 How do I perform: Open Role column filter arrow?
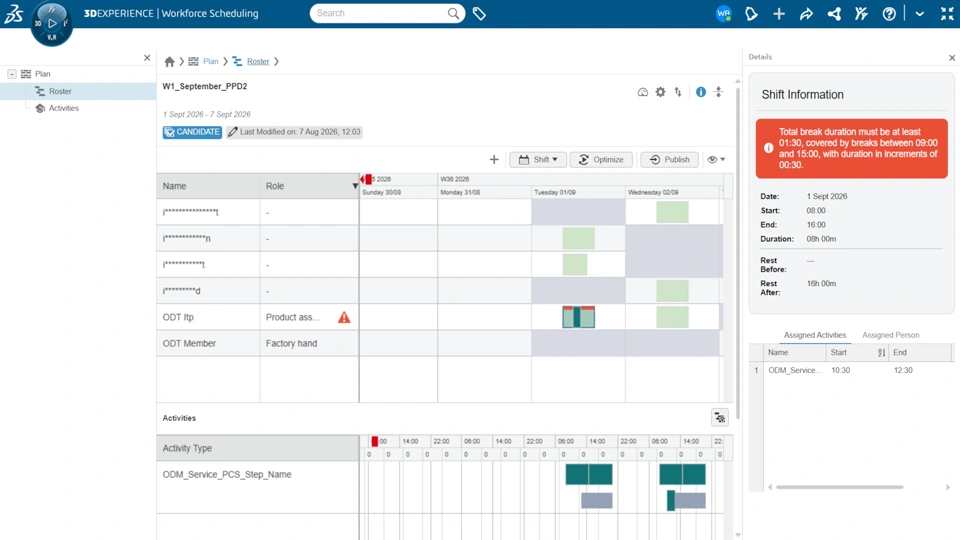click(354, 186)
